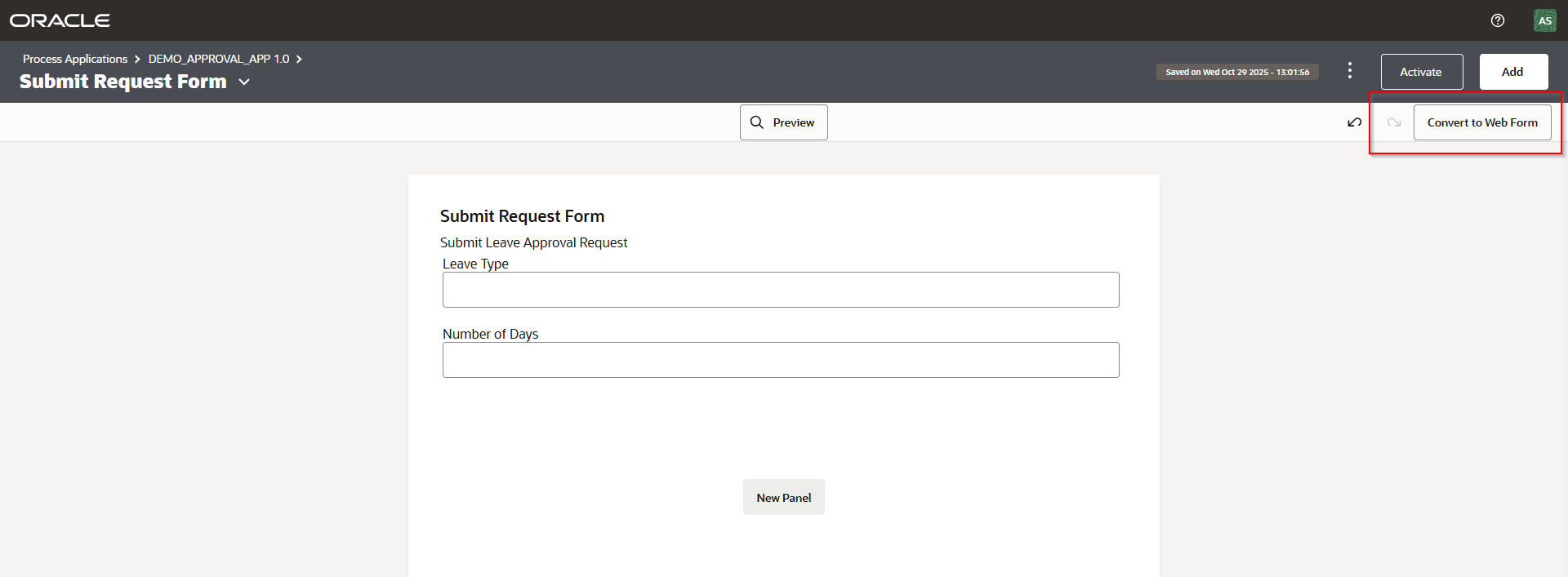The height and width of the screenshot is (577, 1568).
Task: Focus the Leave Type input field
Action: 780,290
